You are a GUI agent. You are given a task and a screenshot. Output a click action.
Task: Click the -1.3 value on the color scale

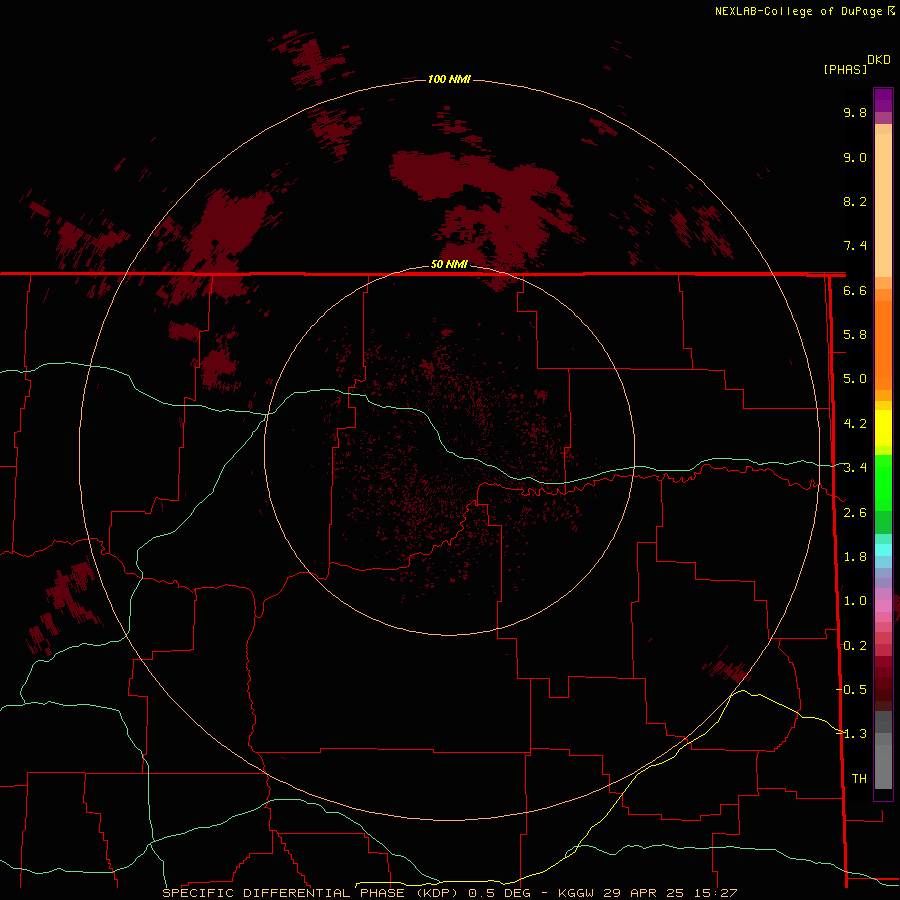click(x=851, y=734)
